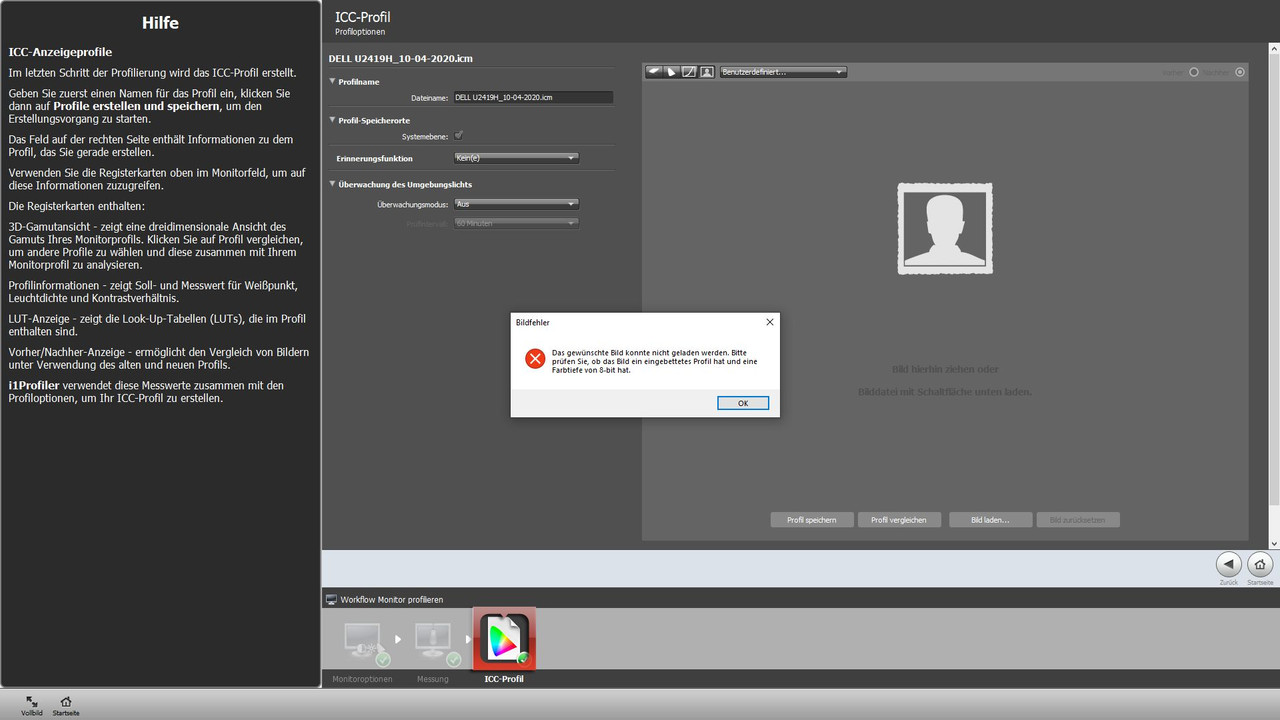1280x720 pixels.
Task: Open the Erinnerungsfunktion dropdown
Action: pyautogui.click(x=516, y=158)
